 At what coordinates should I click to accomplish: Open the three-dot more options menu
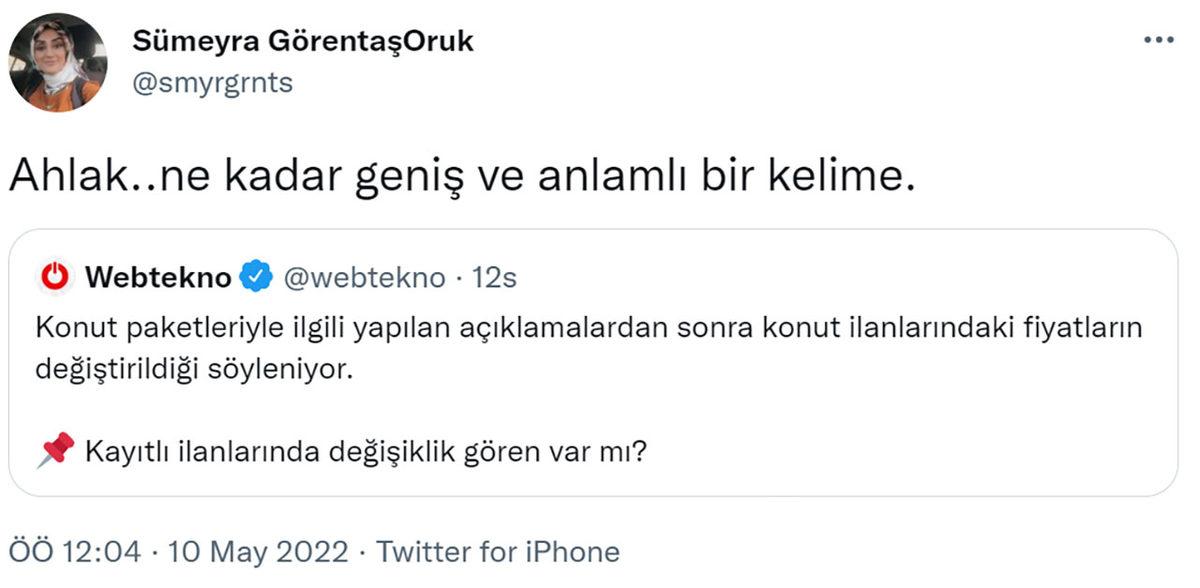1157,38
